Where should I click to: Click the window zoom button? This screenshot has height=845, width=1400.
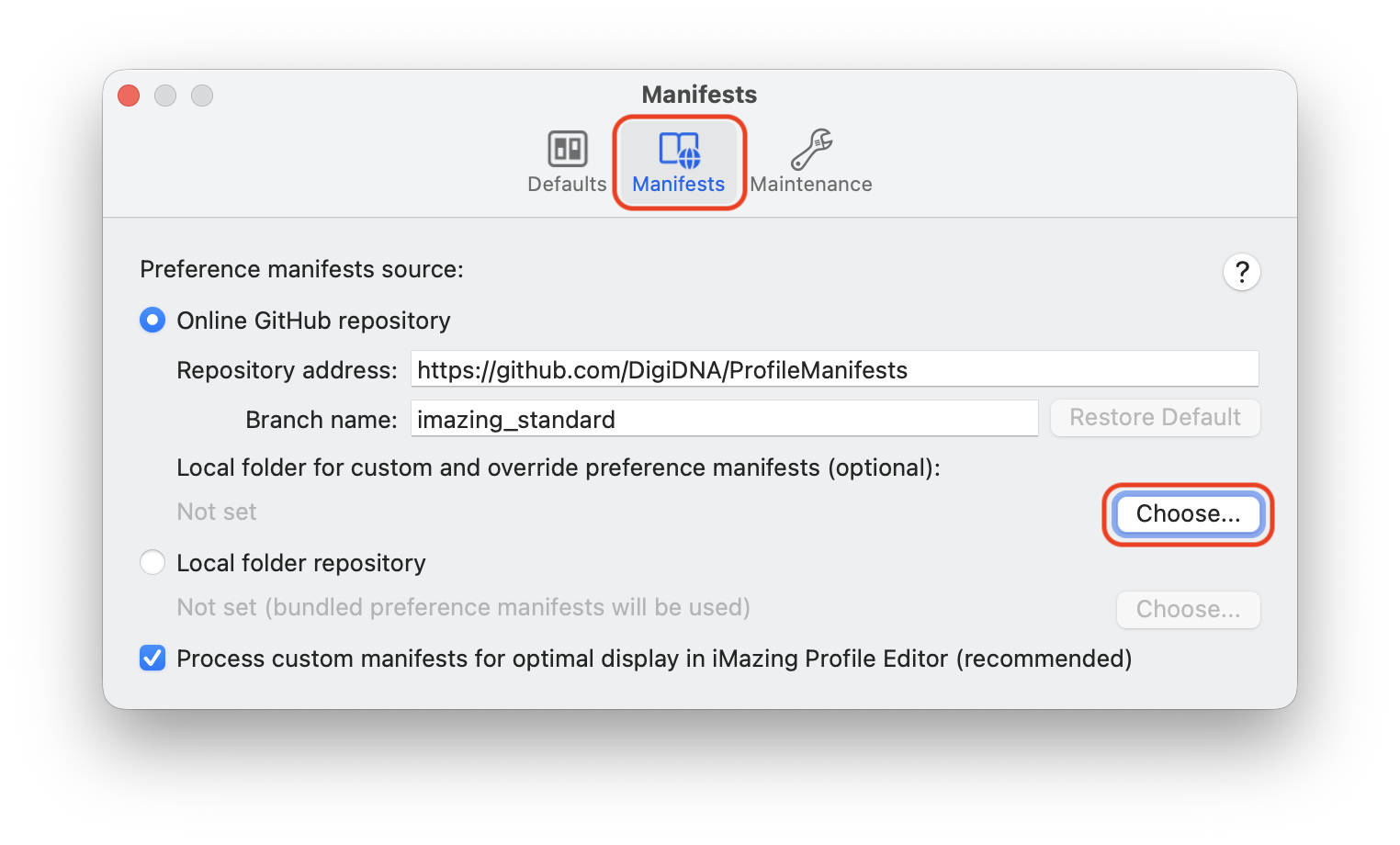(202, 96)
